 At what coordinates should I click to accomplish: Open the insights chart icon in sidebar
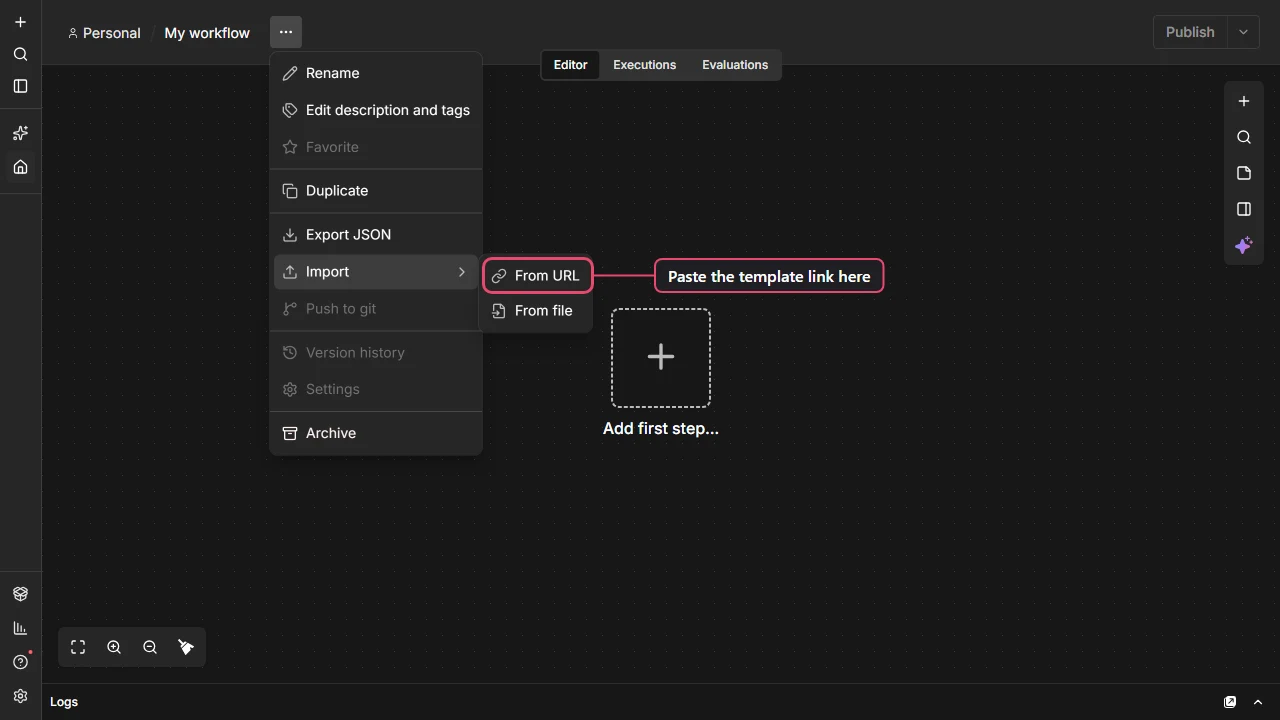(20, 628)
